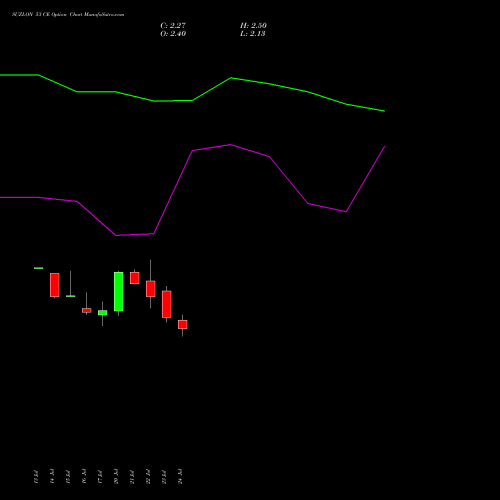The width and height of the screenshot is (500, 500).
Task: Click the 14 Jul date axis label
Action: 52,476
